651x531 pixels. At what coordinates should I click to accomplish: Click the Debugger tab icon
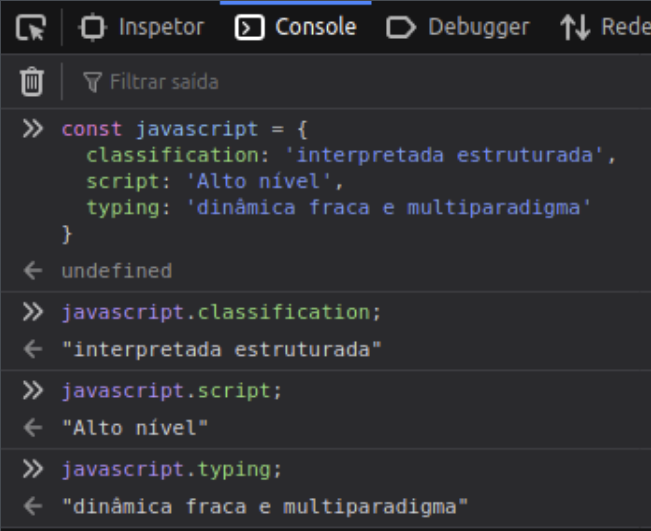coord(400,28)
